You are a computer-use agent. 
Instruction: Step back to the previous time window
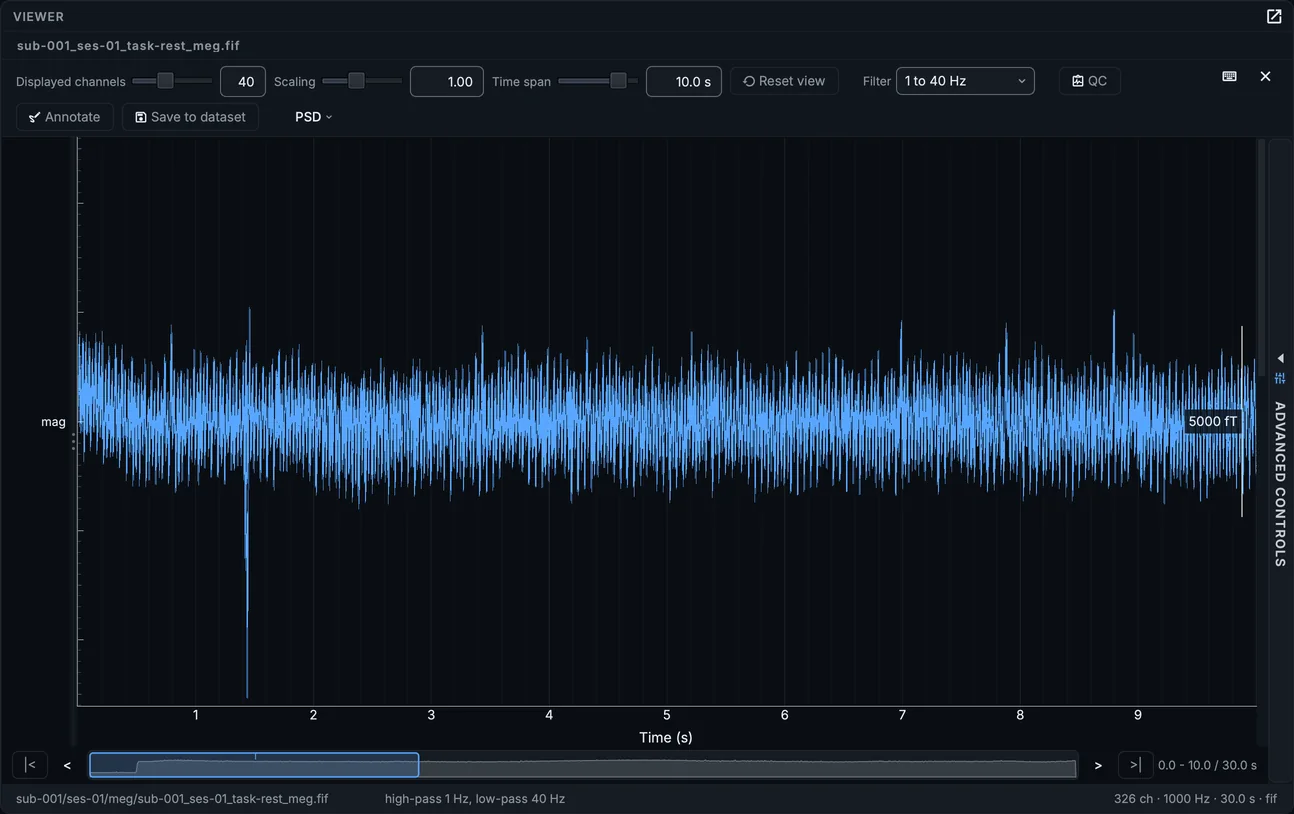pos(67,766)
